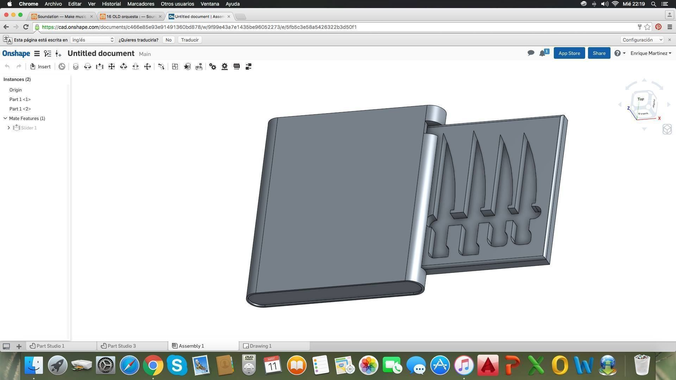Select Part 1 <1> instance
676x380 pixels.
click(20, 99)
